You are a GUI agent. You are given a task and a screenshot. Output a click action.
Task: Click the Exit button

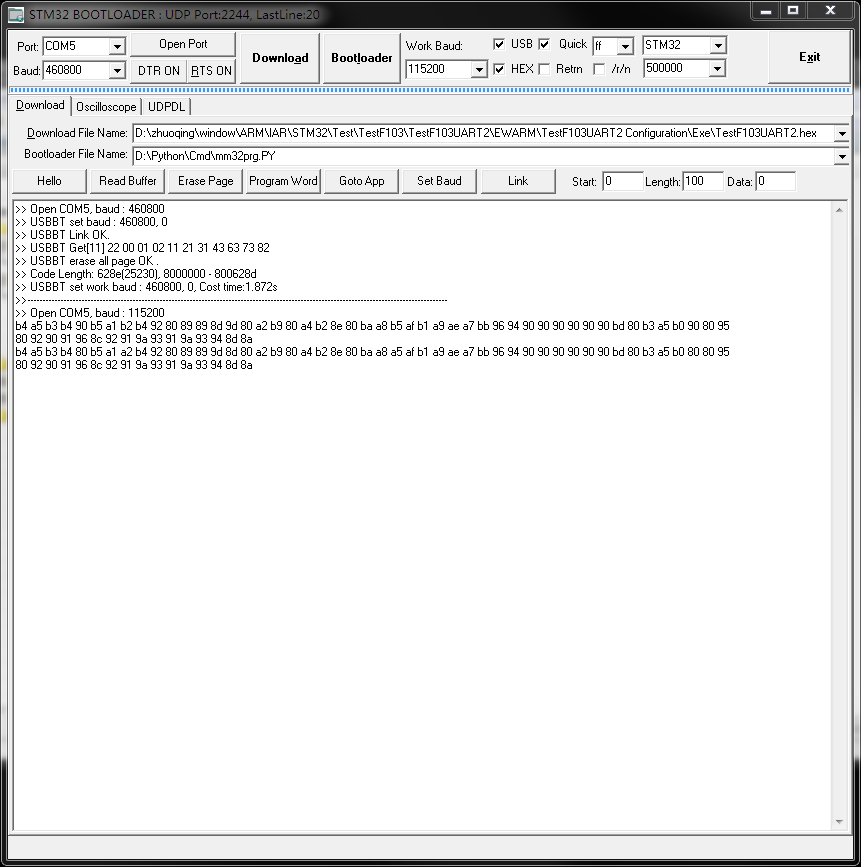(x=809, y=57)
